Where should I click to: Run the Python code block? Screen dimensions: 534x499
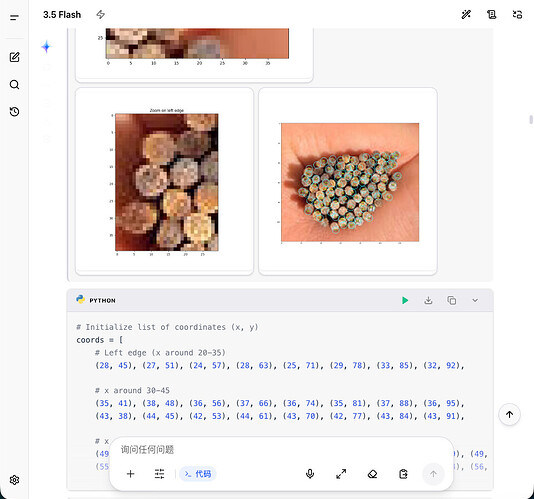(405, 300)
